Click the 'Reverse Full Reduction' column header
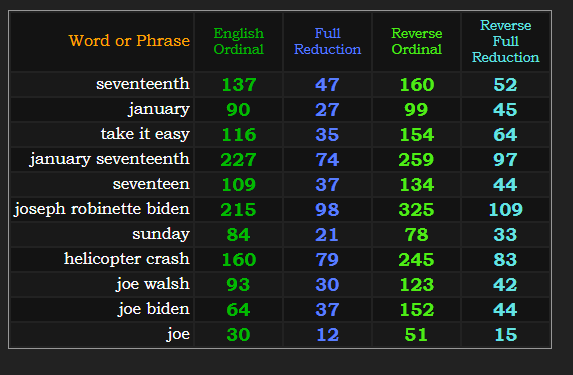The image size is (573, 375). pos(505,41)
